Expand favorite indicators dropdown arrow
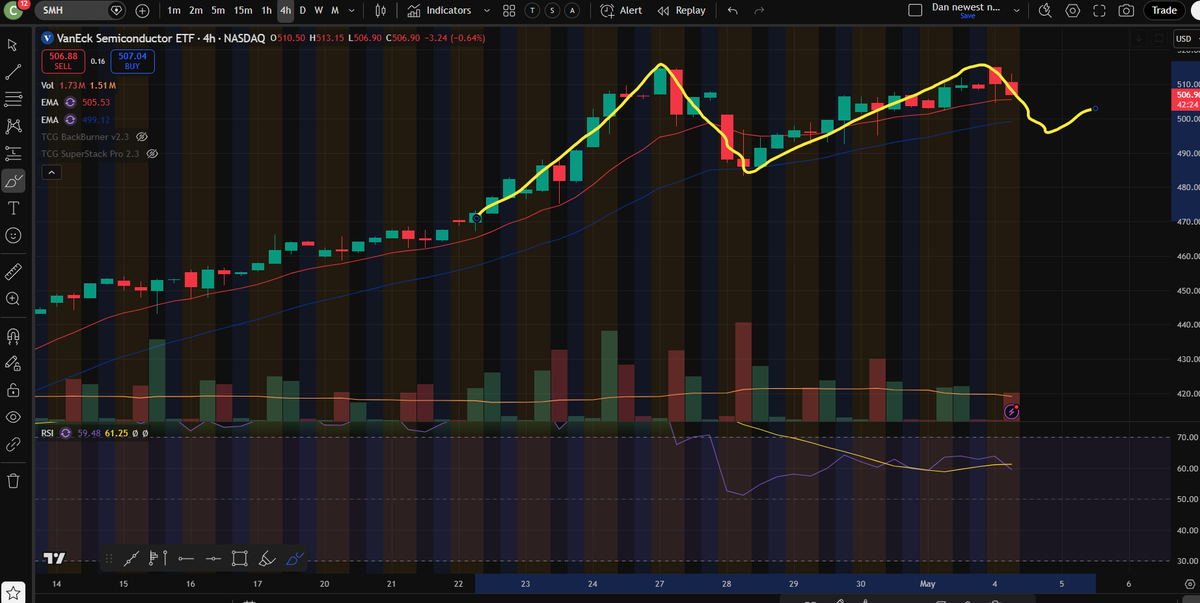The height and width of the screenshot is (603, 1200). (x=486, y=10)
